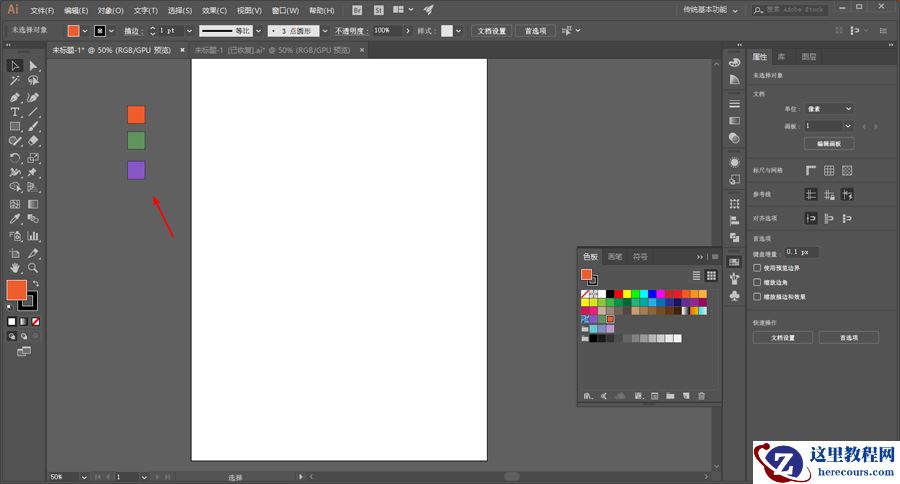Open Adobe Stock via St icon
Viewport: 900px width, 484px height.
pyautogui.click(x=378, y=10)
